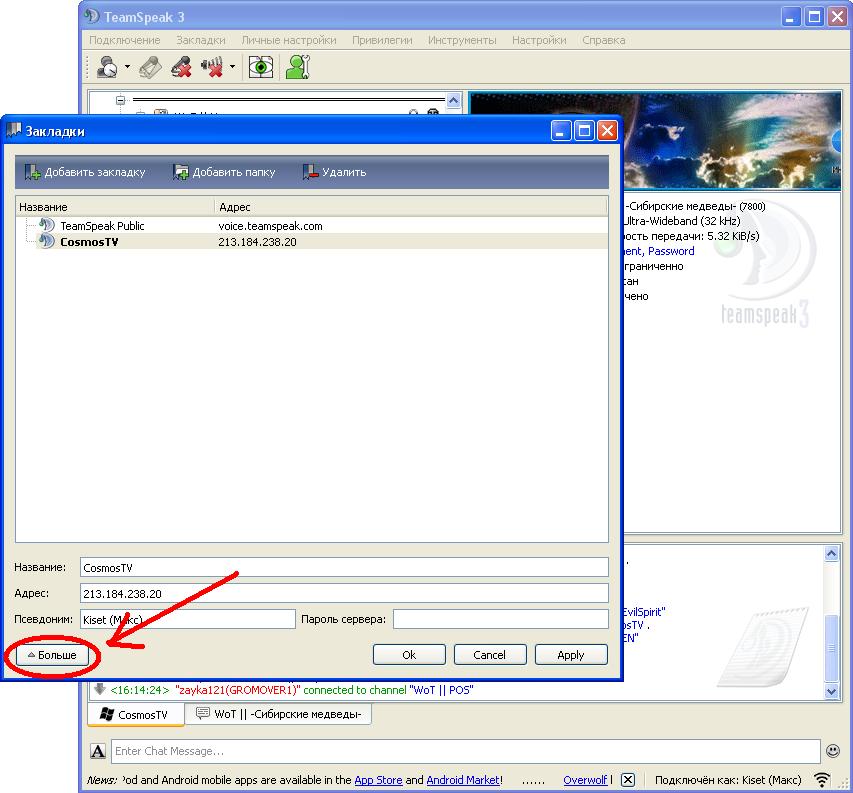Open the emoticon smiley picker
Viewport: 853px width, 793px height.
tap(832, 751)
